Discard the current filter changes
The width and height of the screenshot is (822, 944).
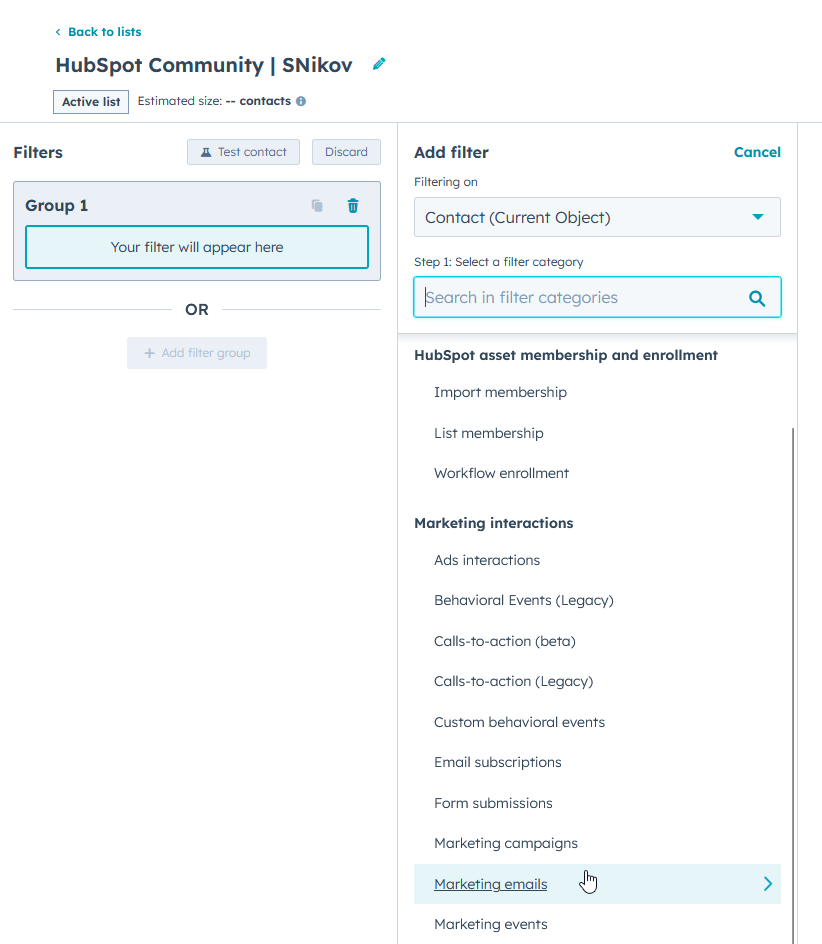(x=346, y=151)
